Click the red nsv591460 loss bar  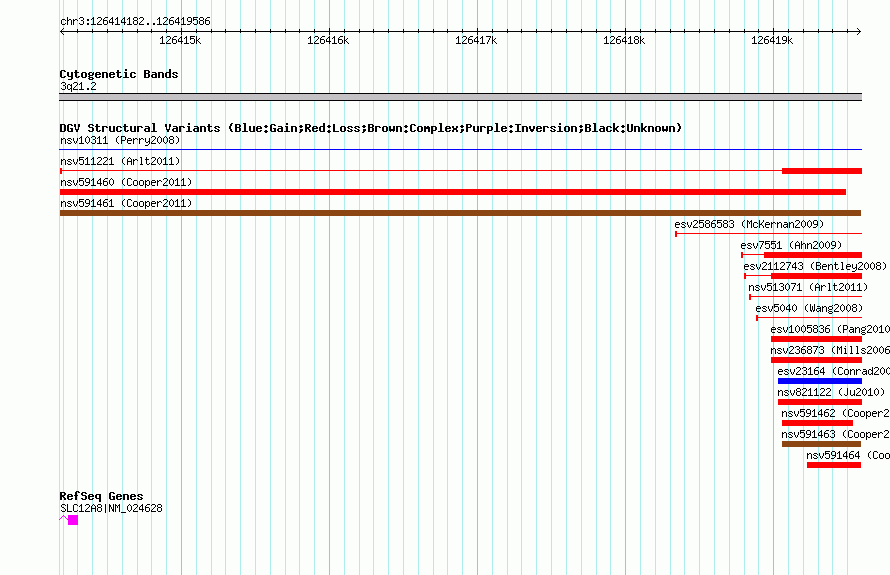(x=453, y=192)
